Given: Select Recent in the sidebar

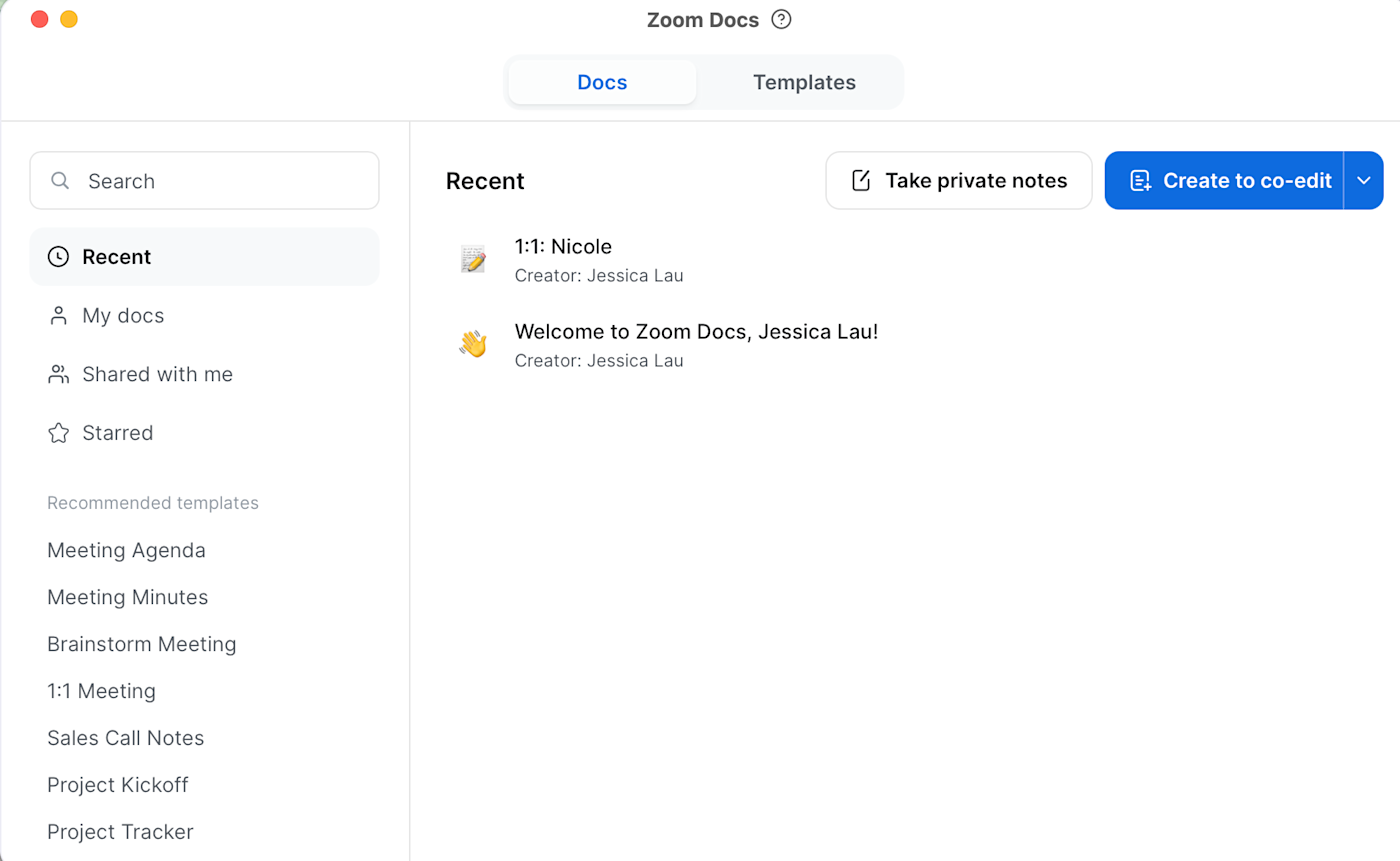Looking at the screenshot, I should click(x=204, y=257).
